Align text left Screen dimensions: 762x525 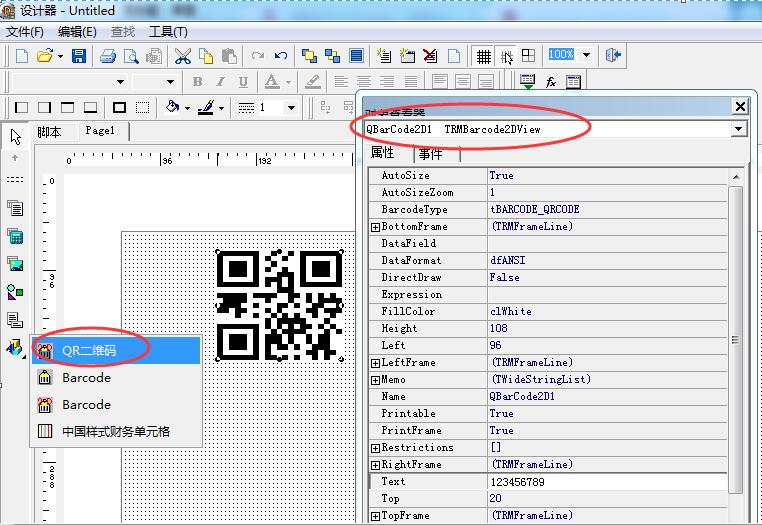click(341, 82)
